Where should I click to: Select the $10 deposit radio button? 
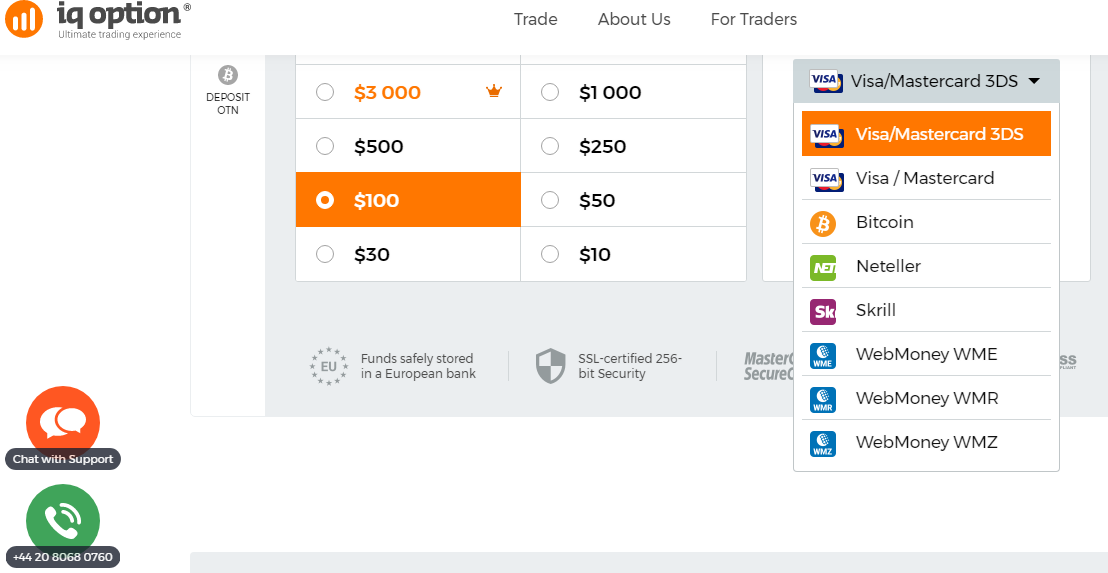[550, 254]
